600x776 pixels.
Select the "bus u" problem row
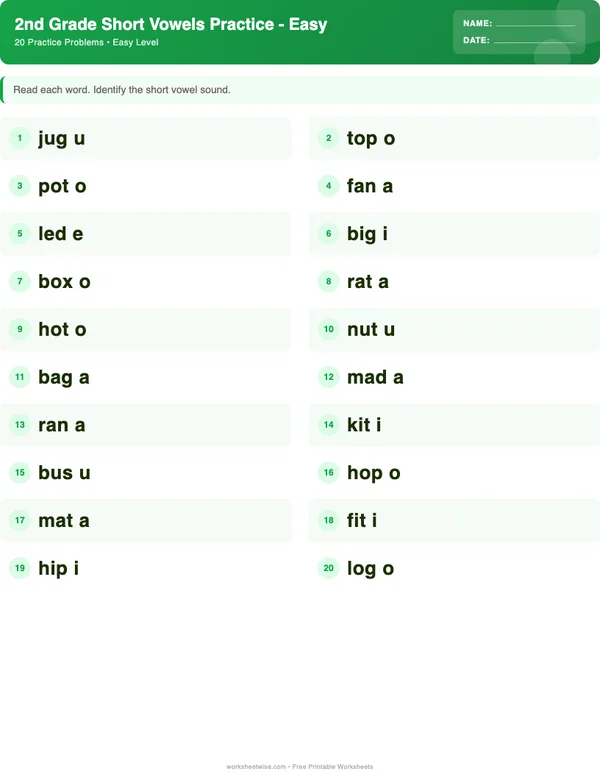[145, 472]
